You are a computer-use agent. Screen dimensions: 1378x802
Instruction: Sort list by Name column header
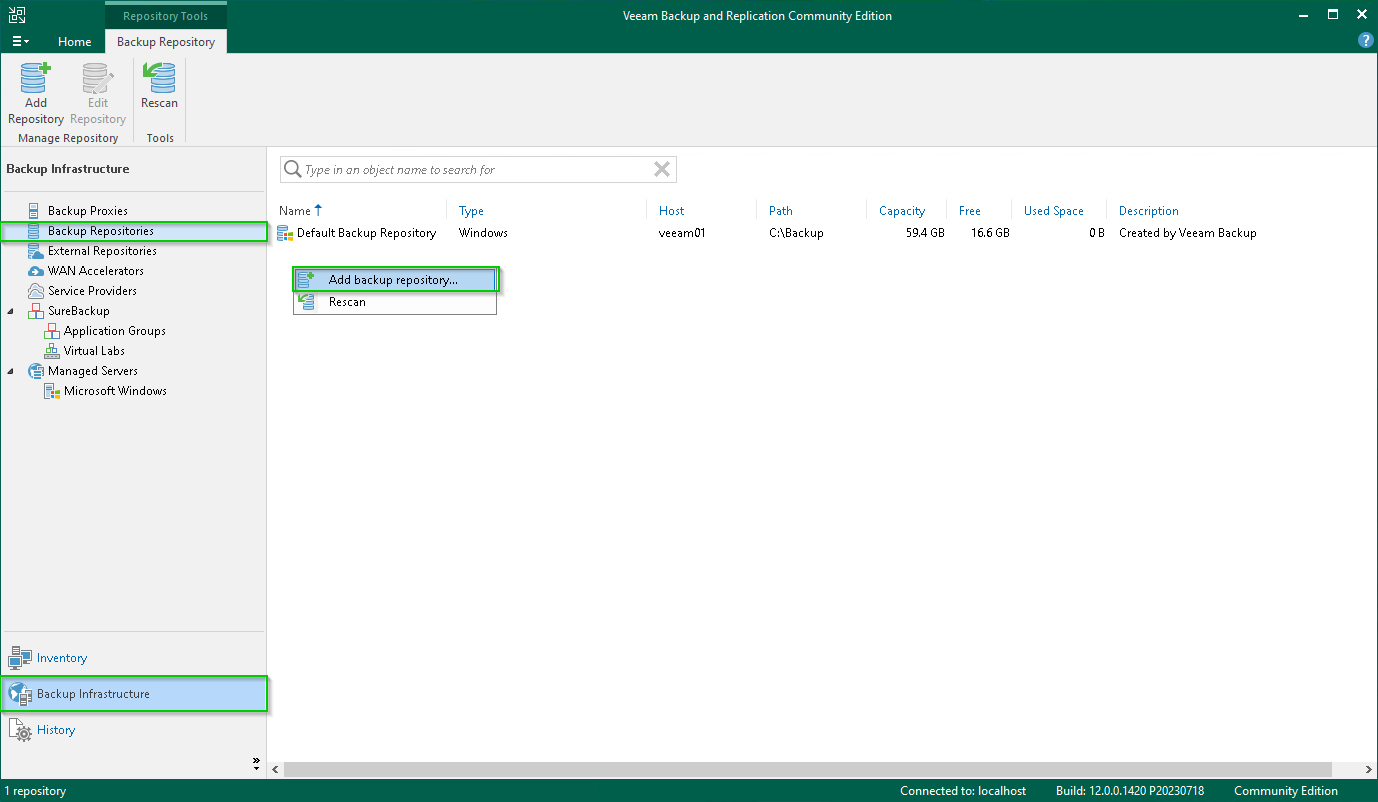pyautogui.click(x=295, y=211)
